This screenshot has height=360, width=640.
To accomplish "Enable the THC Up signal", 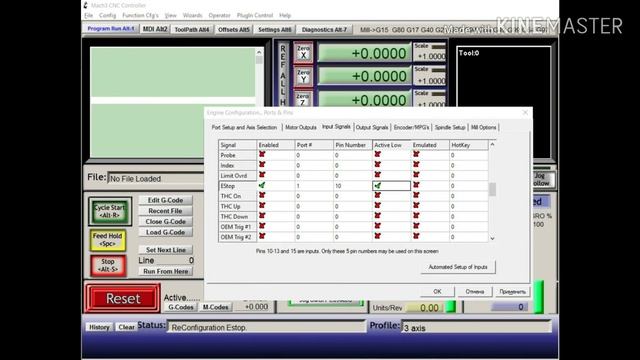I will point(262,206).
